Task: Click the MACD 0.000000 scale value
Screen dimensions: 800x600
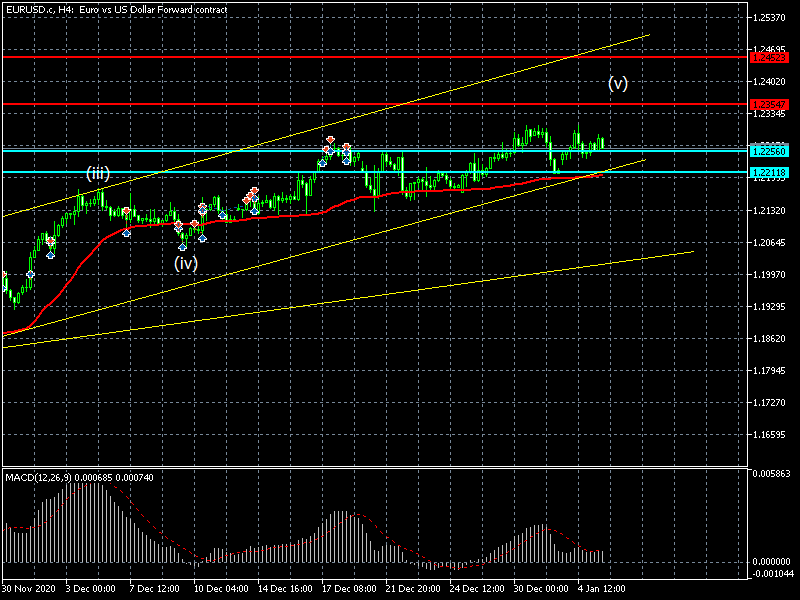Action: tap(774, 561)
